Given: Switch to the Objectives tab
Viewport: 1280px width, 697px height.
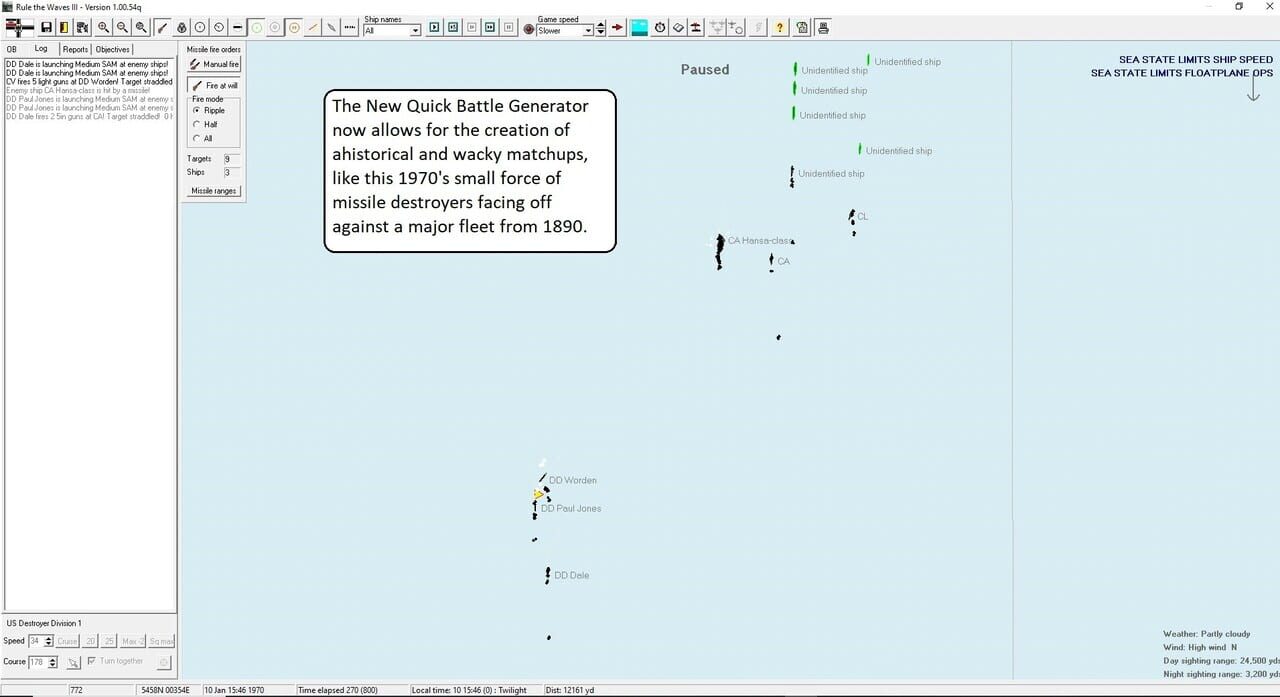Looking at the screenshot, I should pyautogui.click(x=112, y=48).
